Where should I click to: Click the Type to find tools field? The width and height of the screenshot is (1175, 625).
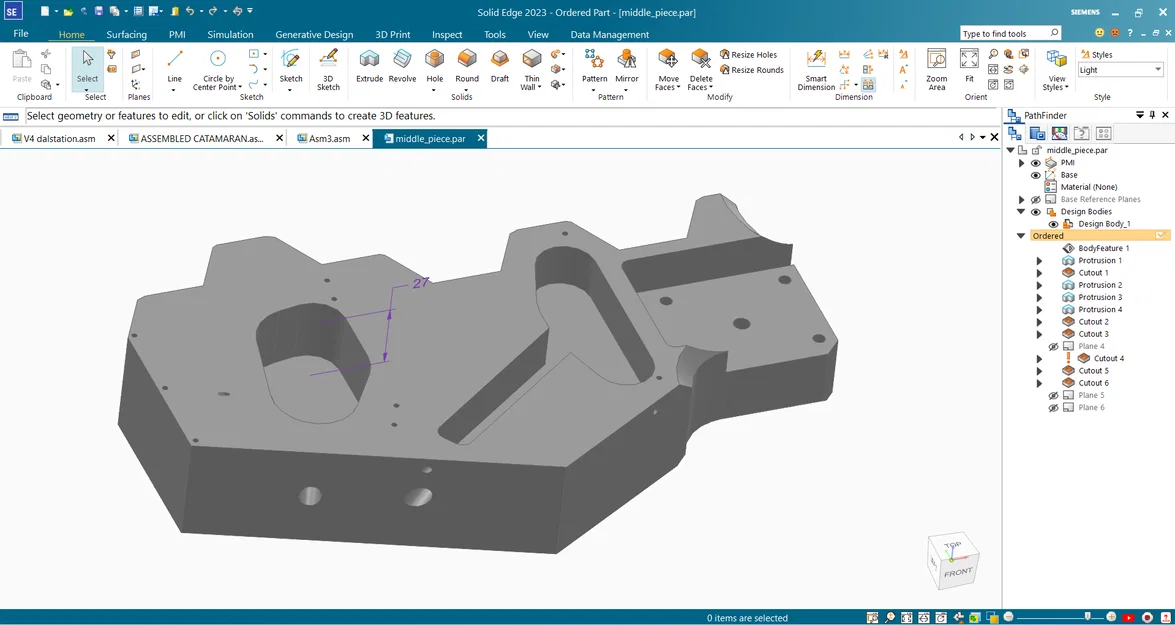pyautogui.click(x=1011, y=34)
